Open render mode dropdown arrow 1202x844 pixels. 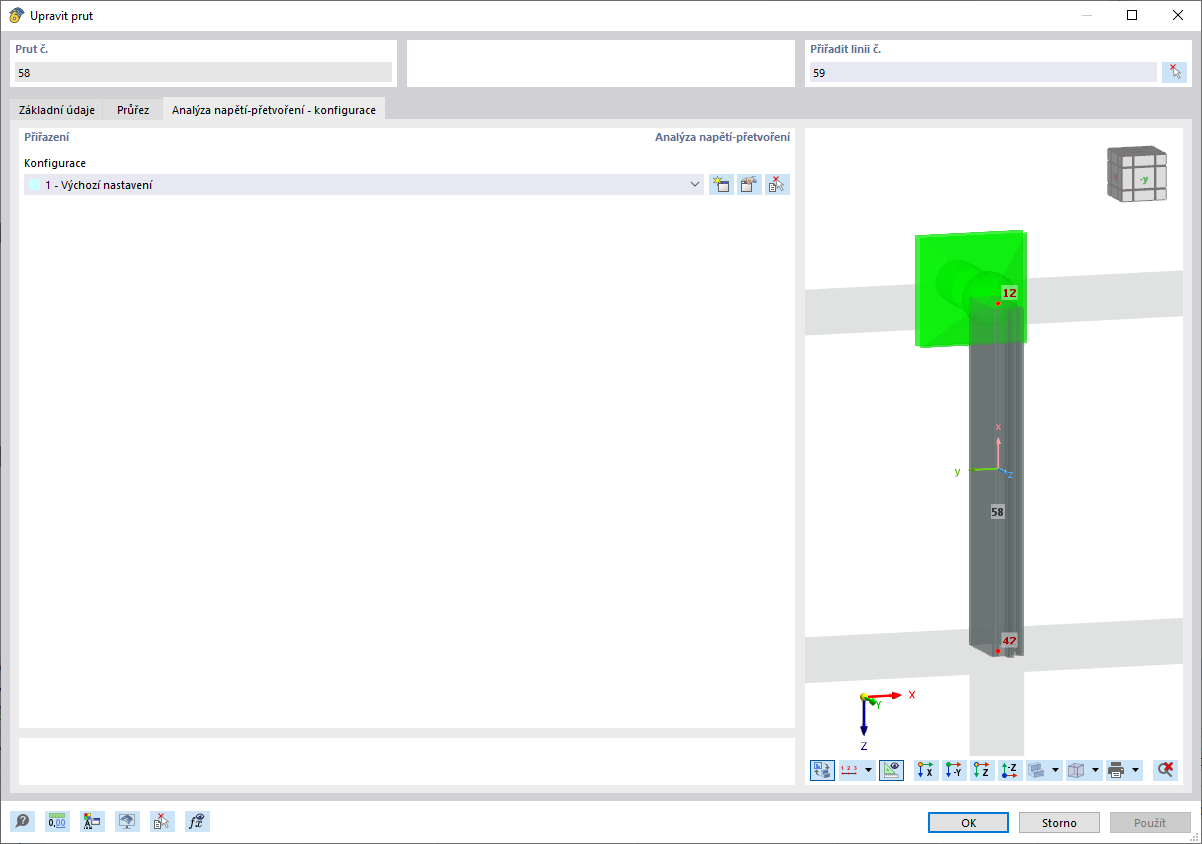(1056, 770)
